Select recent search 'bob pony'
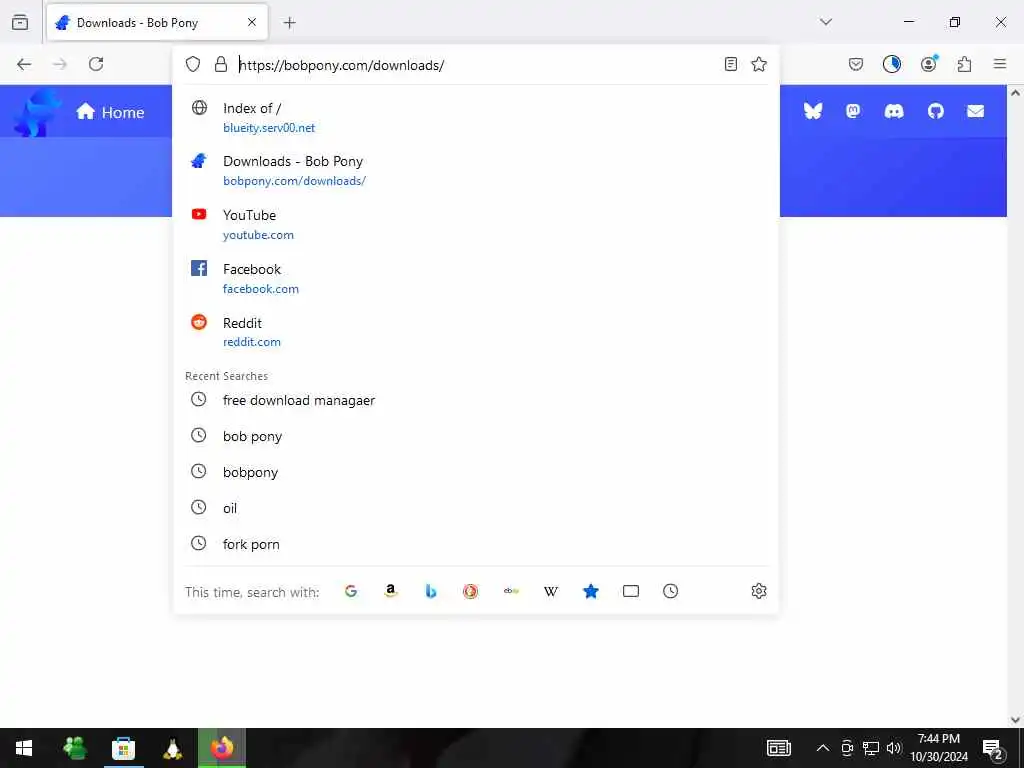 point(477,436)
